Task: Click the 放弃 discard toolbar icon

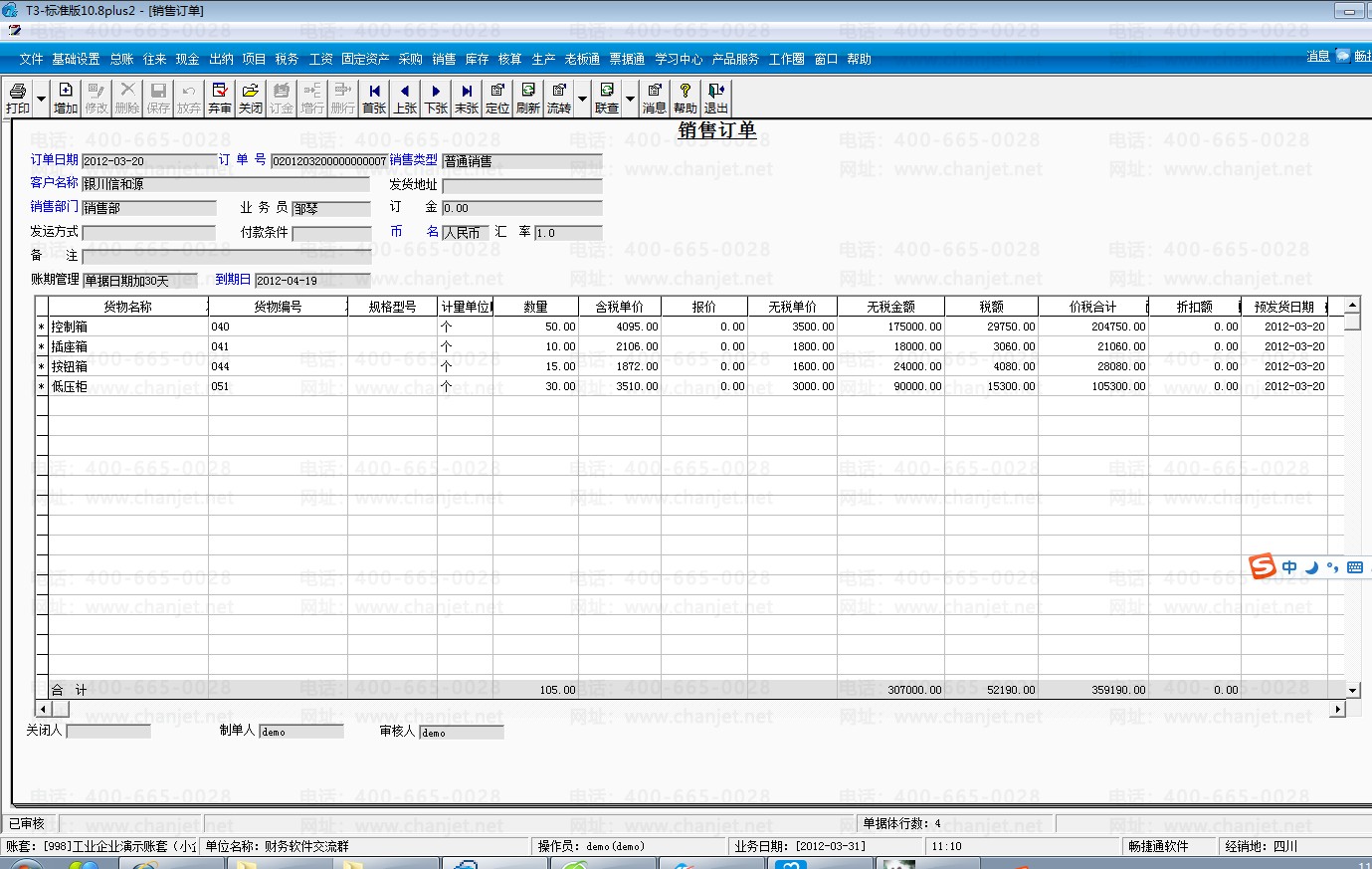Action: point(189,98)
